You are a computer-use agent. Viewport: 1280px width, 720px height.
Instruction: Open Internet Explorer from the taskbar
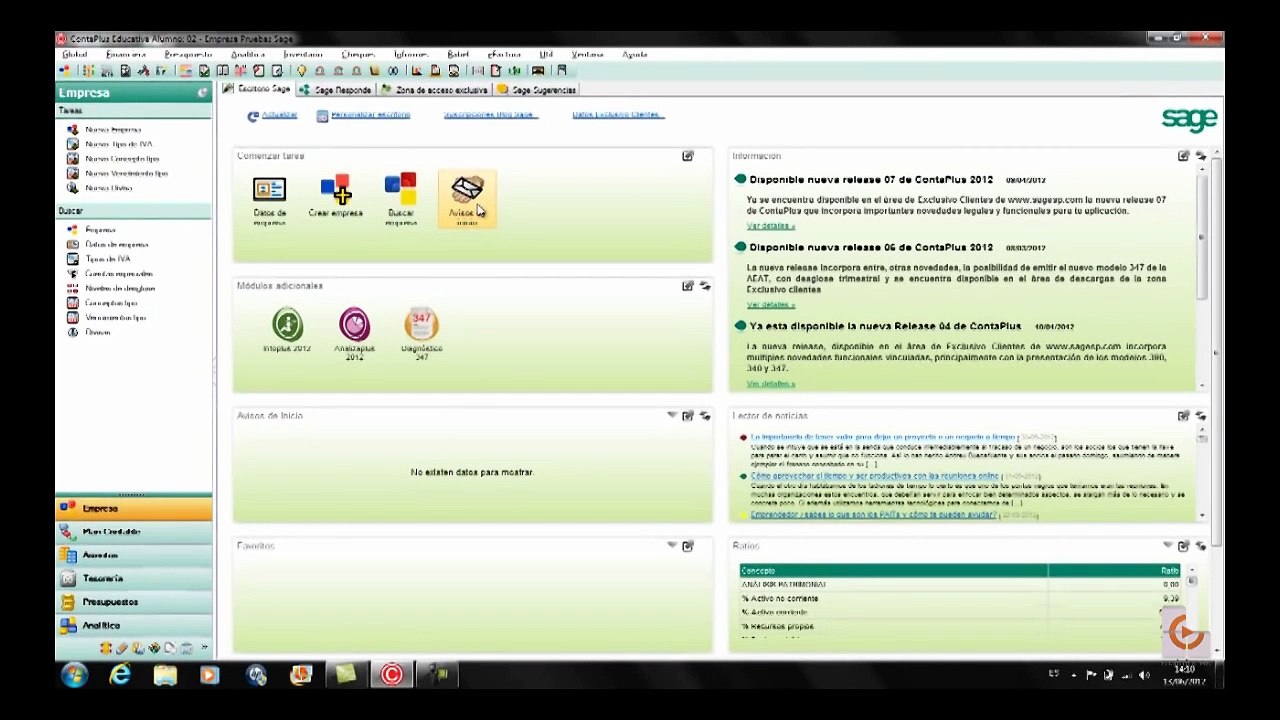120,675
